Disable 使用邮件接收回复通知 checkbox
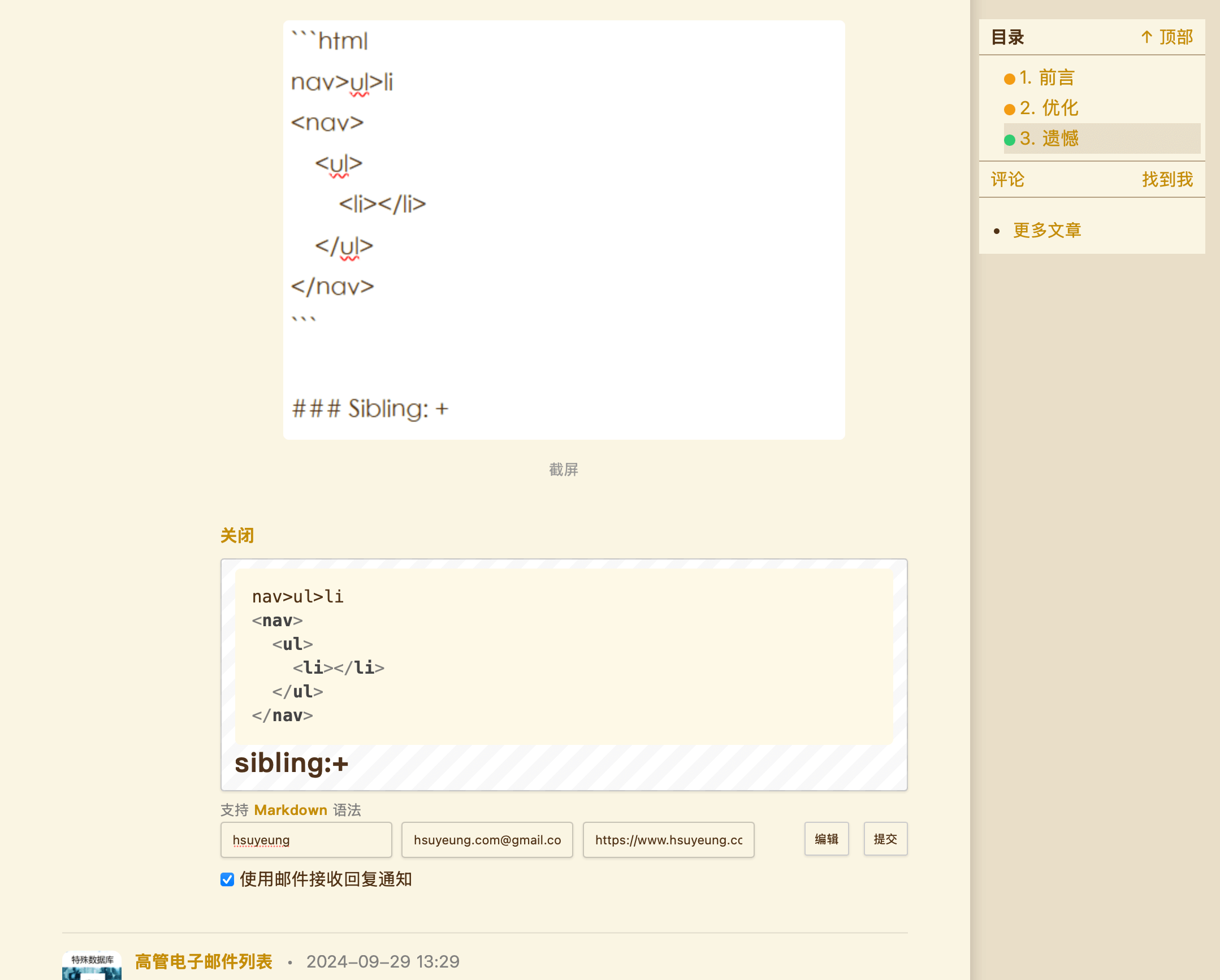Image resolution: width=1220 pixels, height=980 pixels. pyautogui.click(x=226, y=880)
